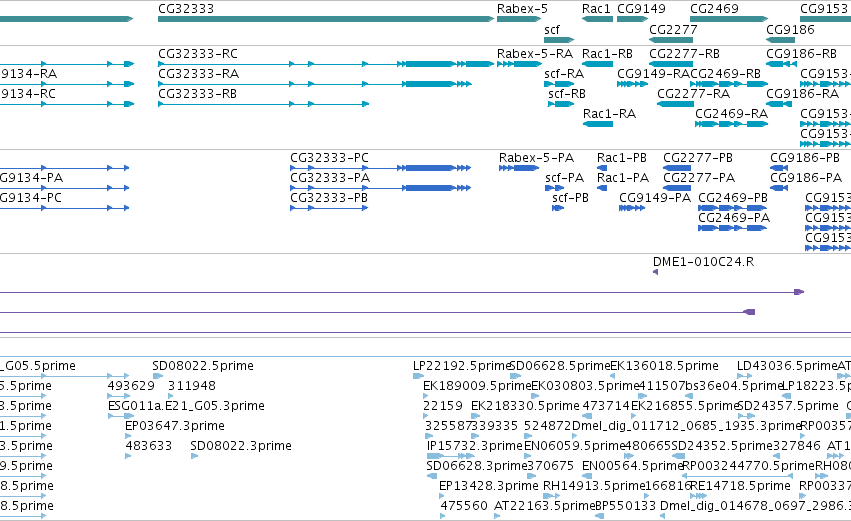This screenshot has width=851, height=521.
Task: Select transcript CG32333-RA
Action: [198, 74]
